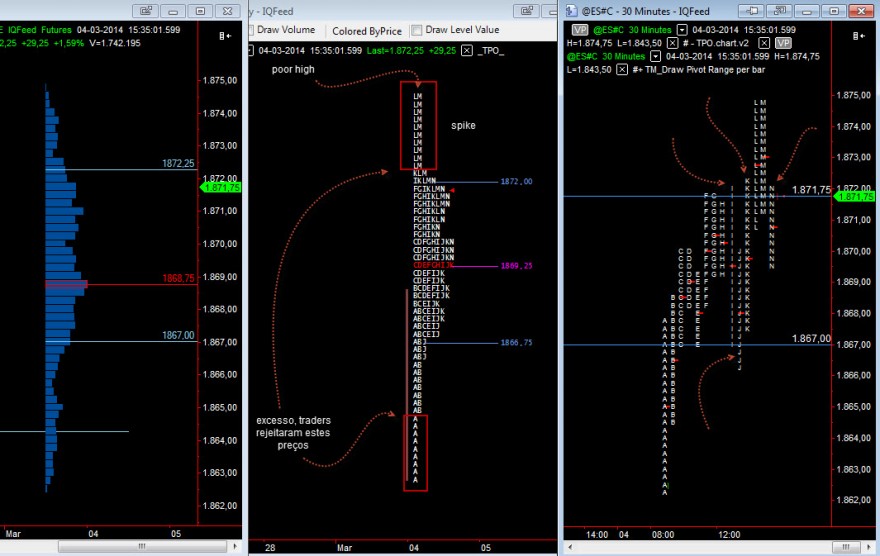The width and height of the screenshot is (880, 556).
Task: Click the green 1.871,75 price tag in the 30 Minutes chart
Action: (854, 196)
